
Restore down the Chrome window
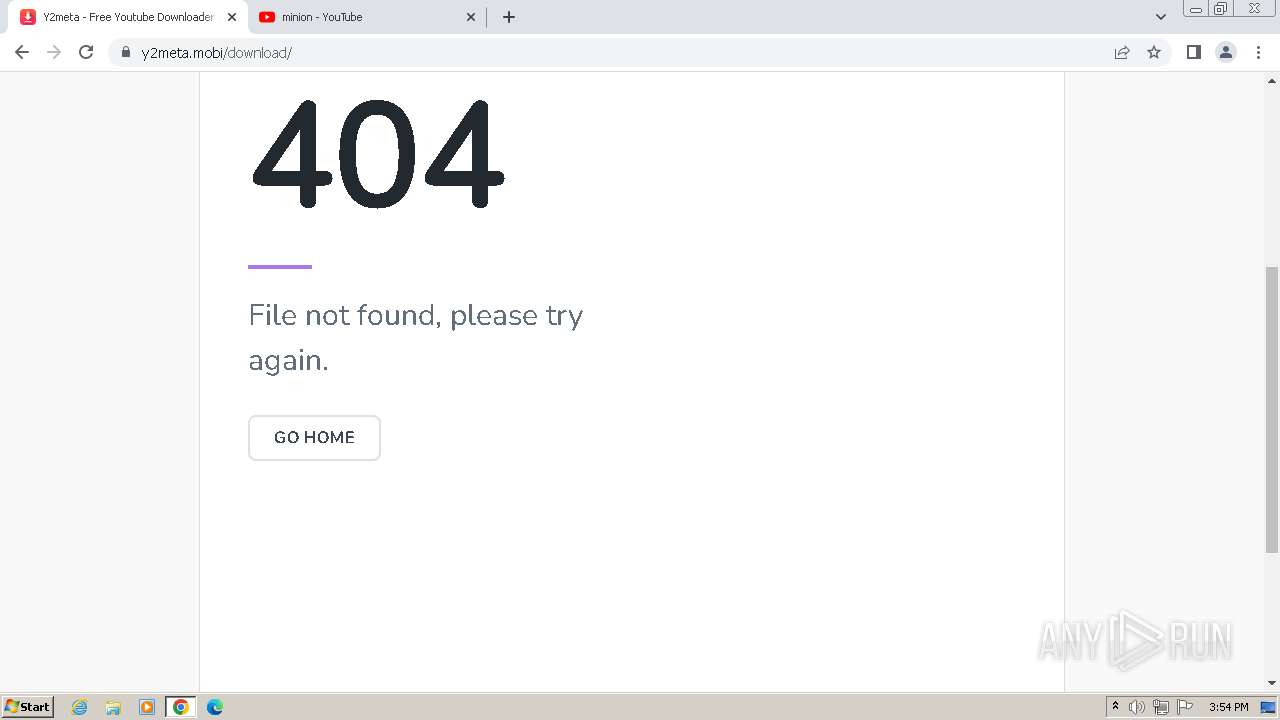tap(1221, 8)
